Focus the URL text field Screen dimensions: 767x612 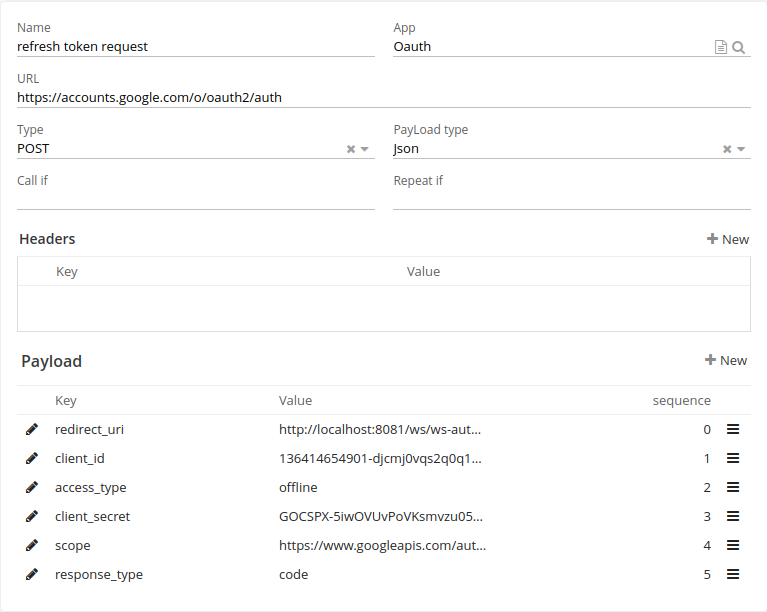point(383,97)
